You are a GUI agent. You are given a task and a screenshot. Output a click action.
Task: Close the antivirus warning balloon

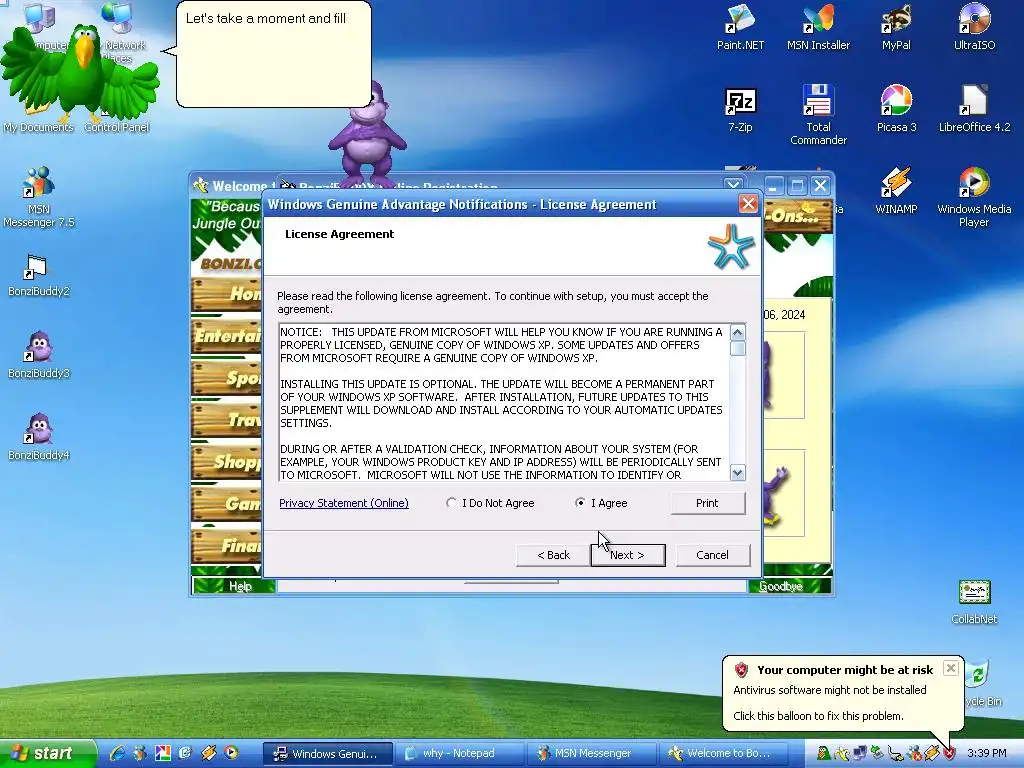(x=951, y=668)
